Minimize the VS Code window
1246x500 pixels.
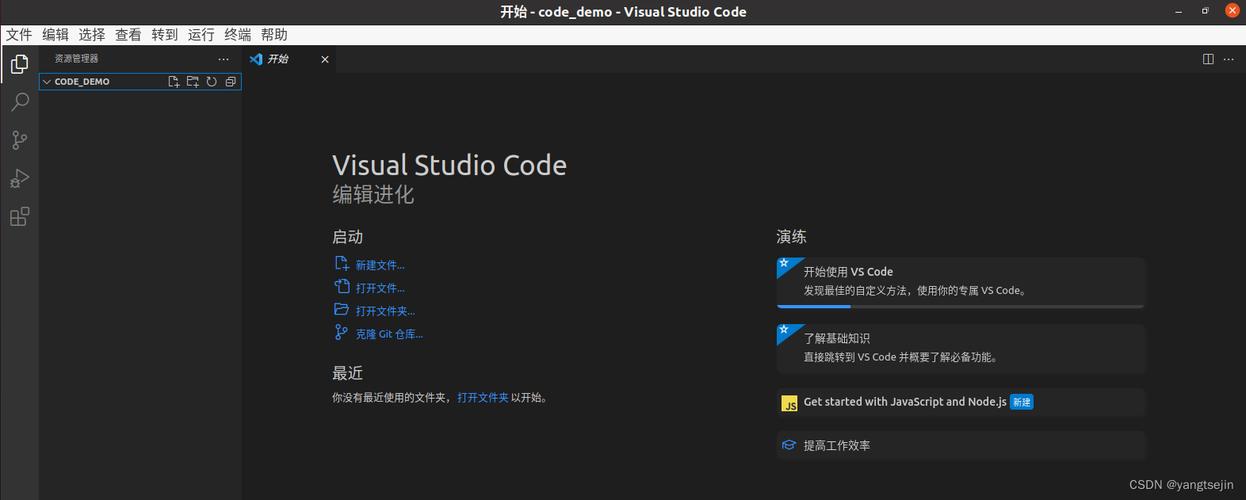click(1179, 11)
